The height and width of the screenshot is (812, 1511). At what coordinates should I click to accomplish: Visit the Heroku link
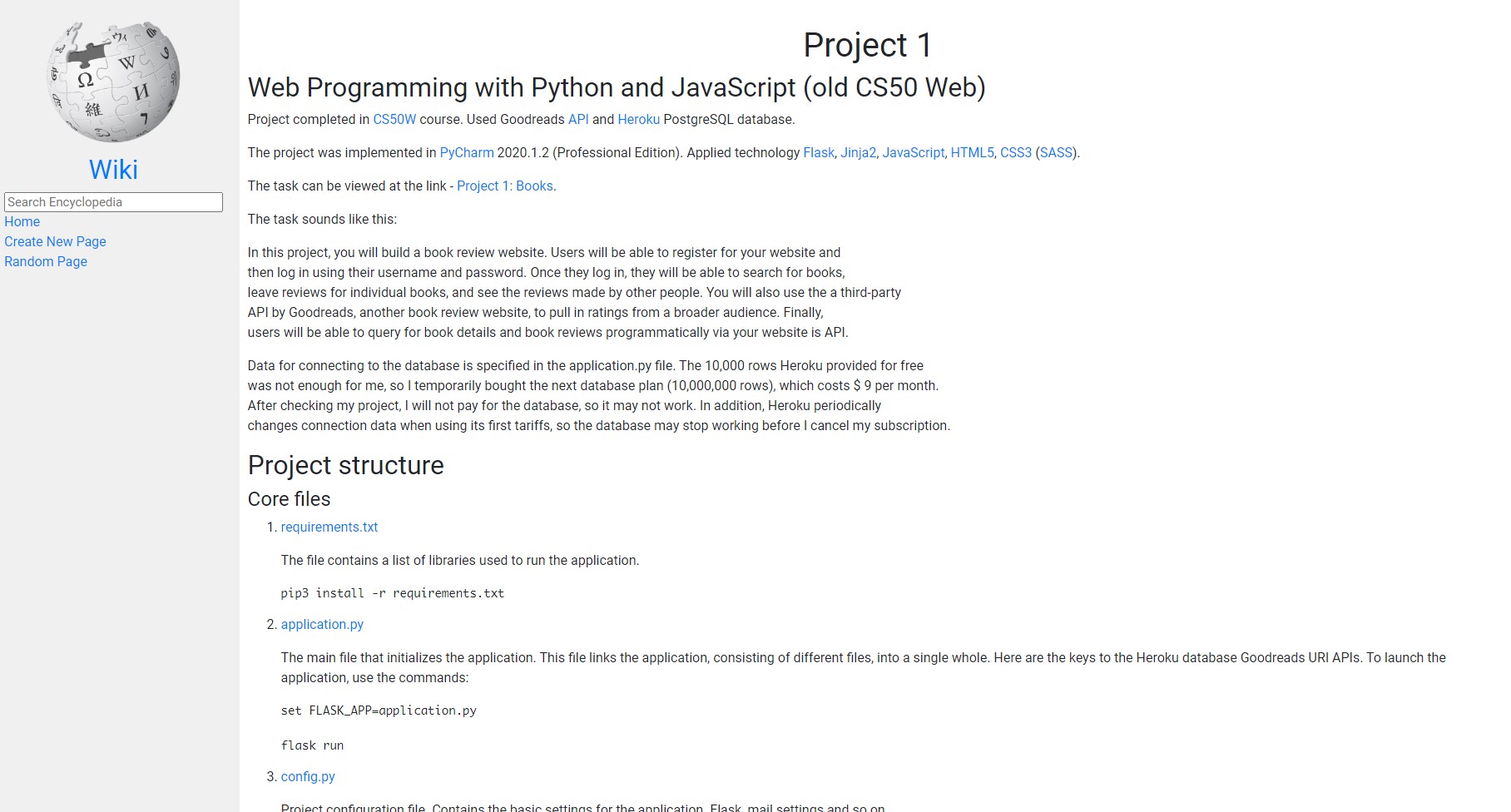[638, 120]
